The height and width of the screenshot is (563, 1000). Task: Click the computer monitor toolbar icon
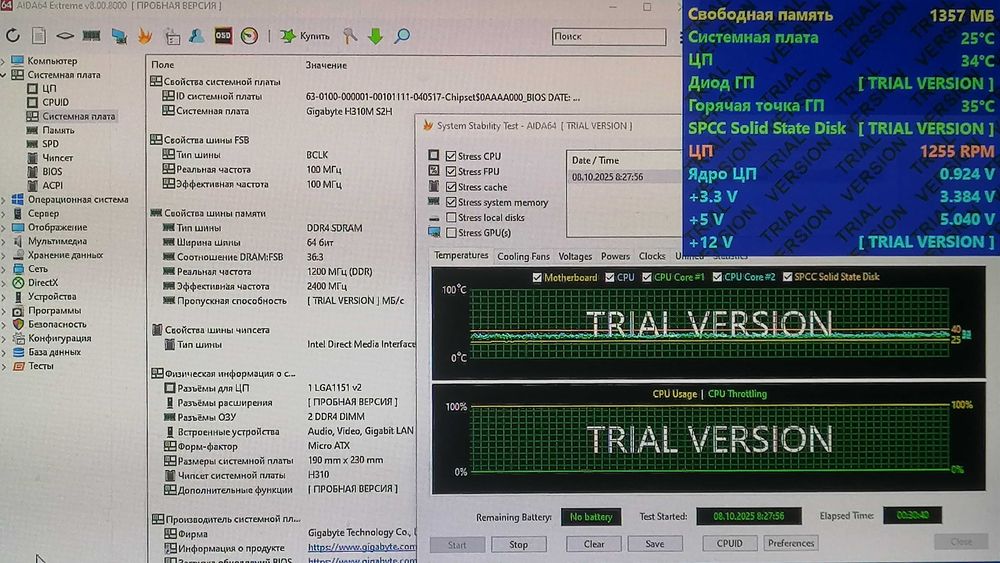119,36
